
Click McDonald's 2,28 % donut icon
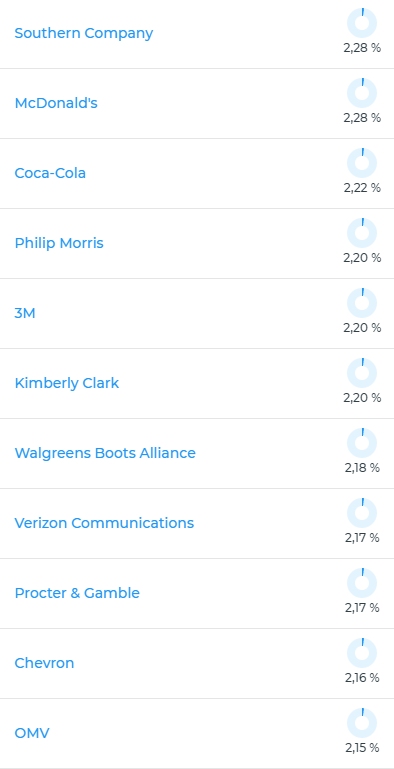click(x=362, y=93)
